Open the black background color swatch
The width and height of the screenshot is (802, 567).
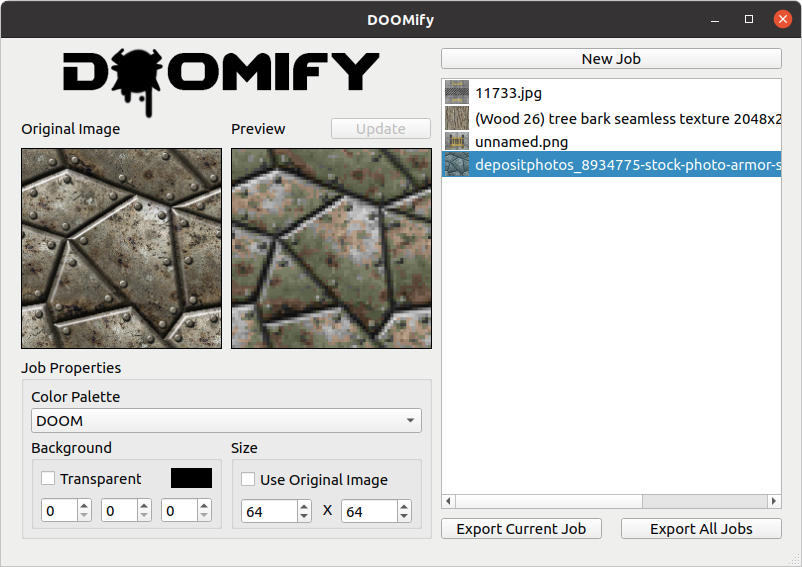[x=191, y=478]
